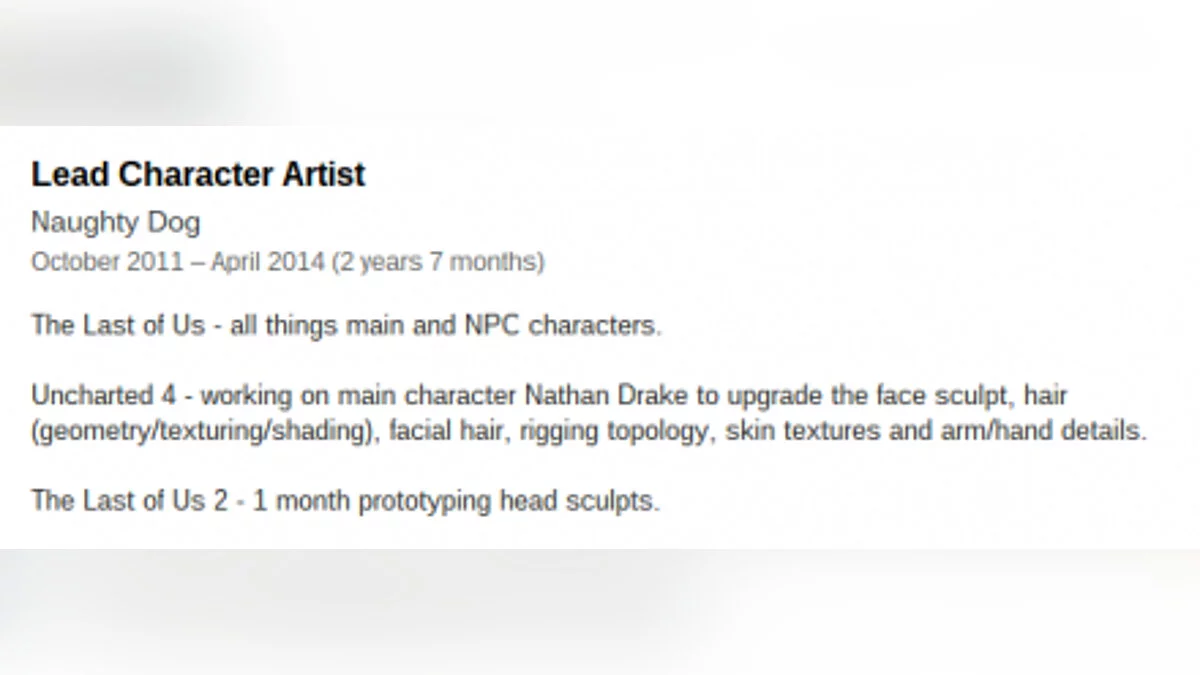Open the Naughty Dog company link
1200x675 pixels.
click(x=115, y=222)
